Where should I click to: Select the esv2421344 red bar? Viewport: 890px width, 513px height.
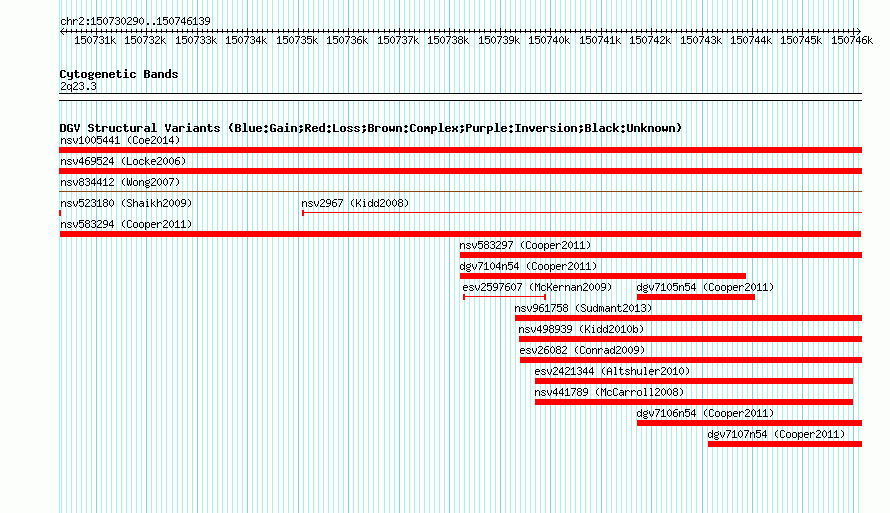694,381
